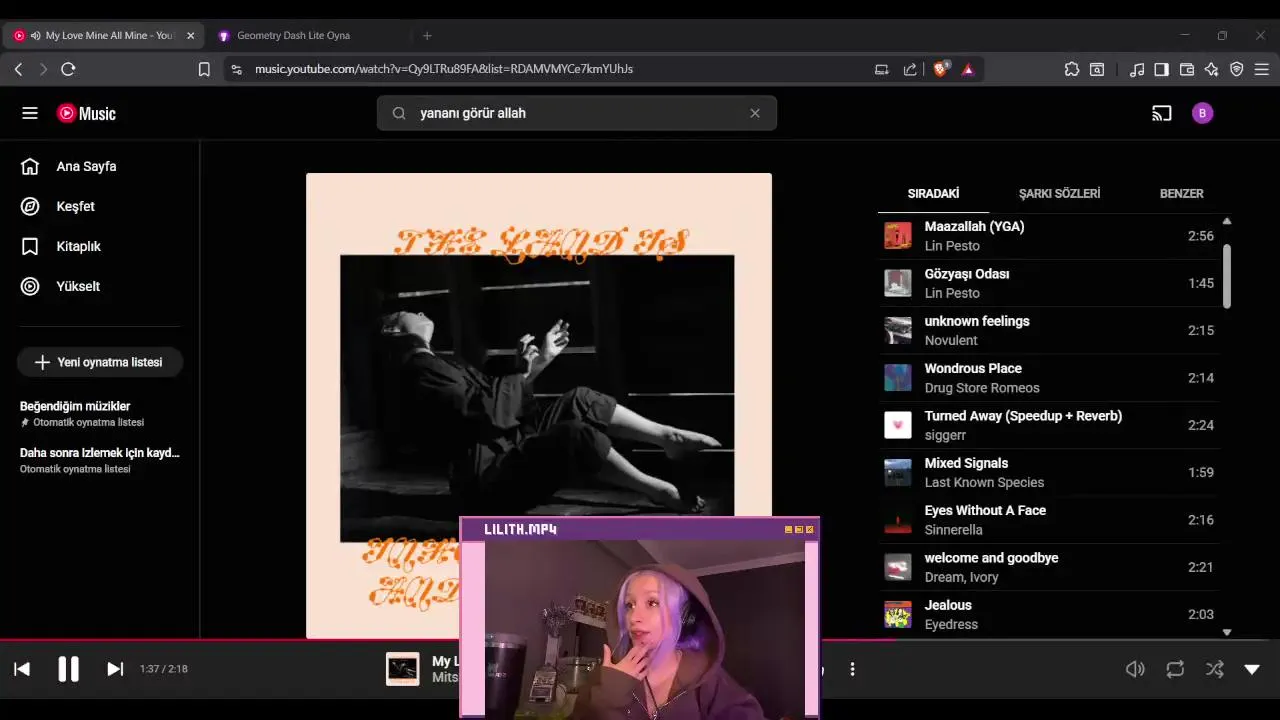This screenshot has width=1280, height=720.
Task: Create new playlist with Yeni oynatma listesi
Action: coord(99,362)
